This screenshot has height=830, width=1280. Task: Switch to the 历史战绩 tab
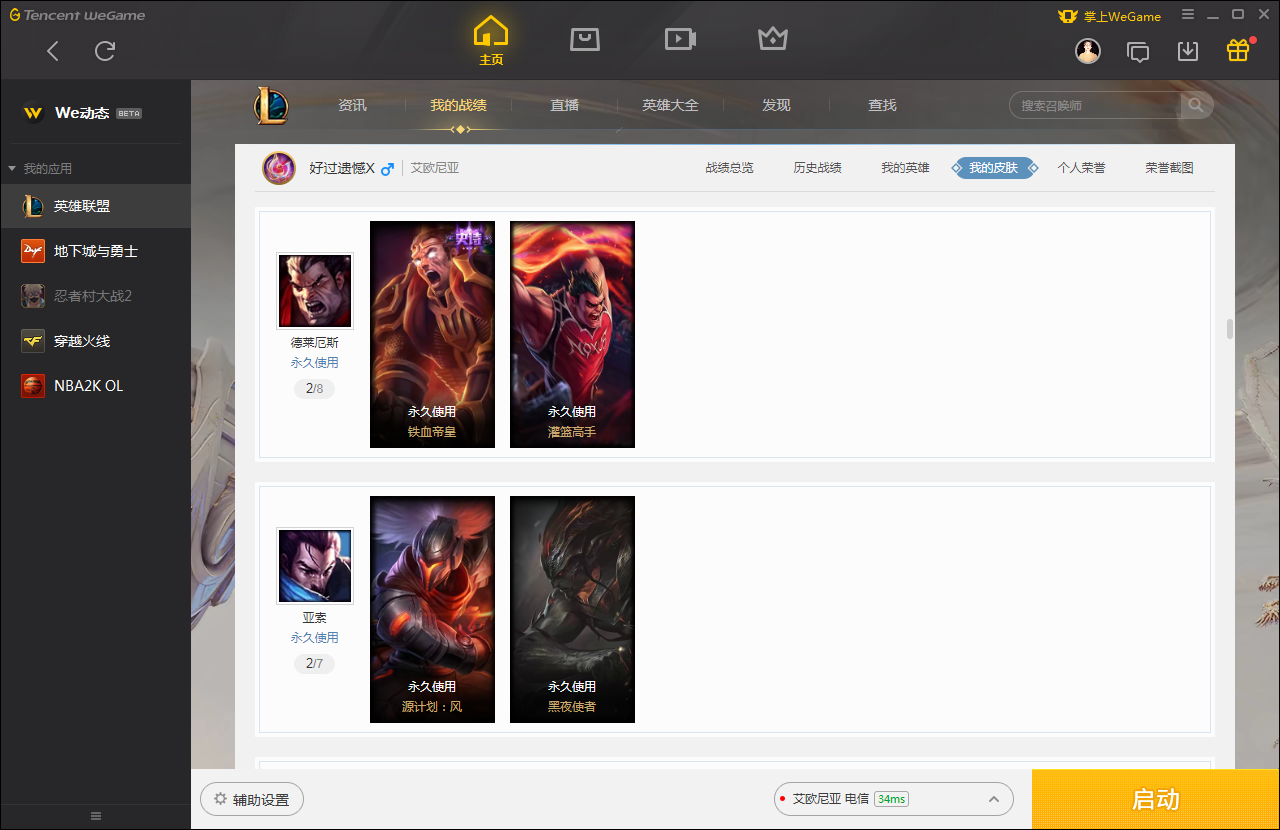click(817, 168)
